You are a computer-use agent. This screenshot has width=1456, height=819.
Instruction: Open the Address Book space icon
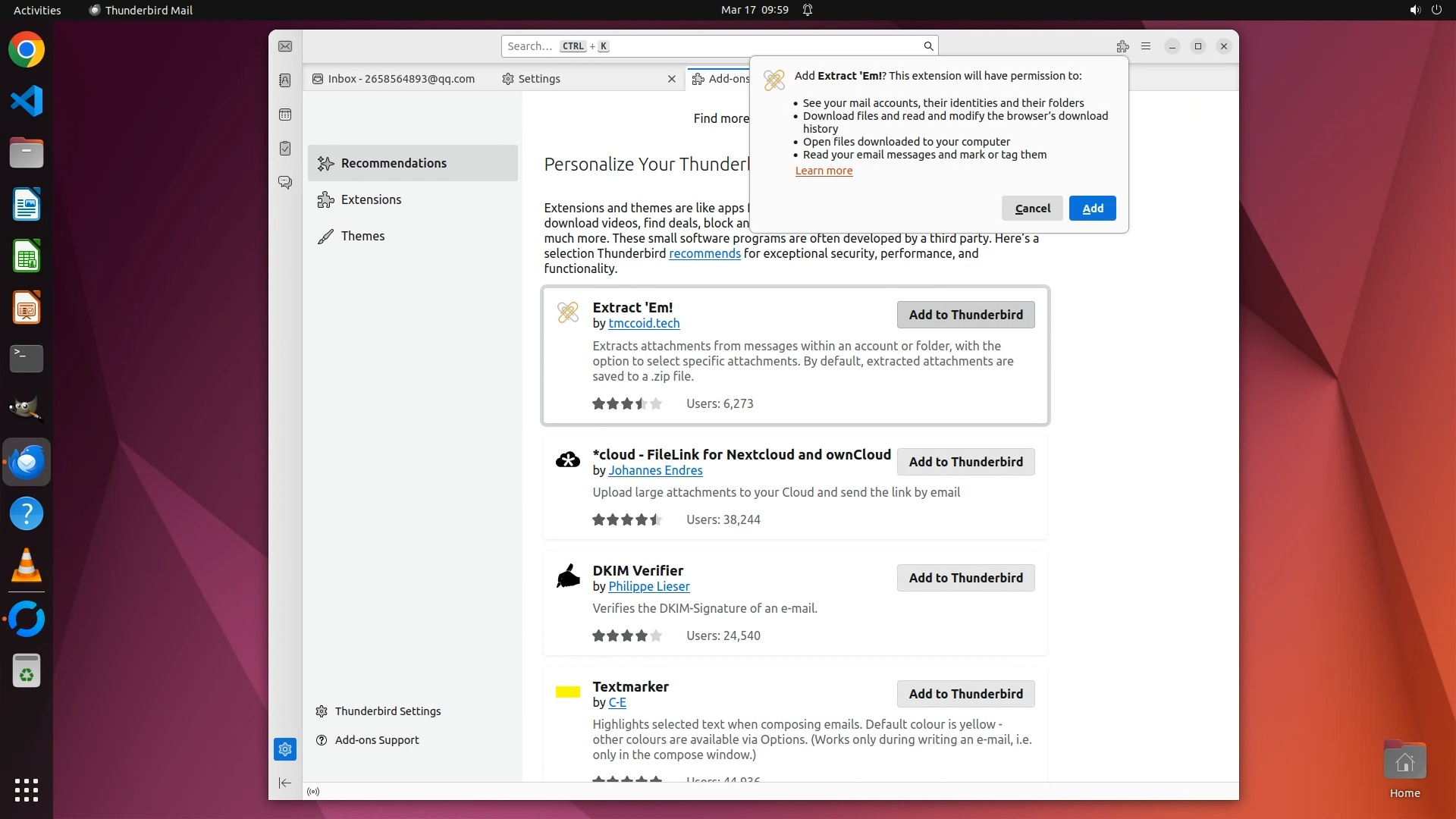pos(285,80)
